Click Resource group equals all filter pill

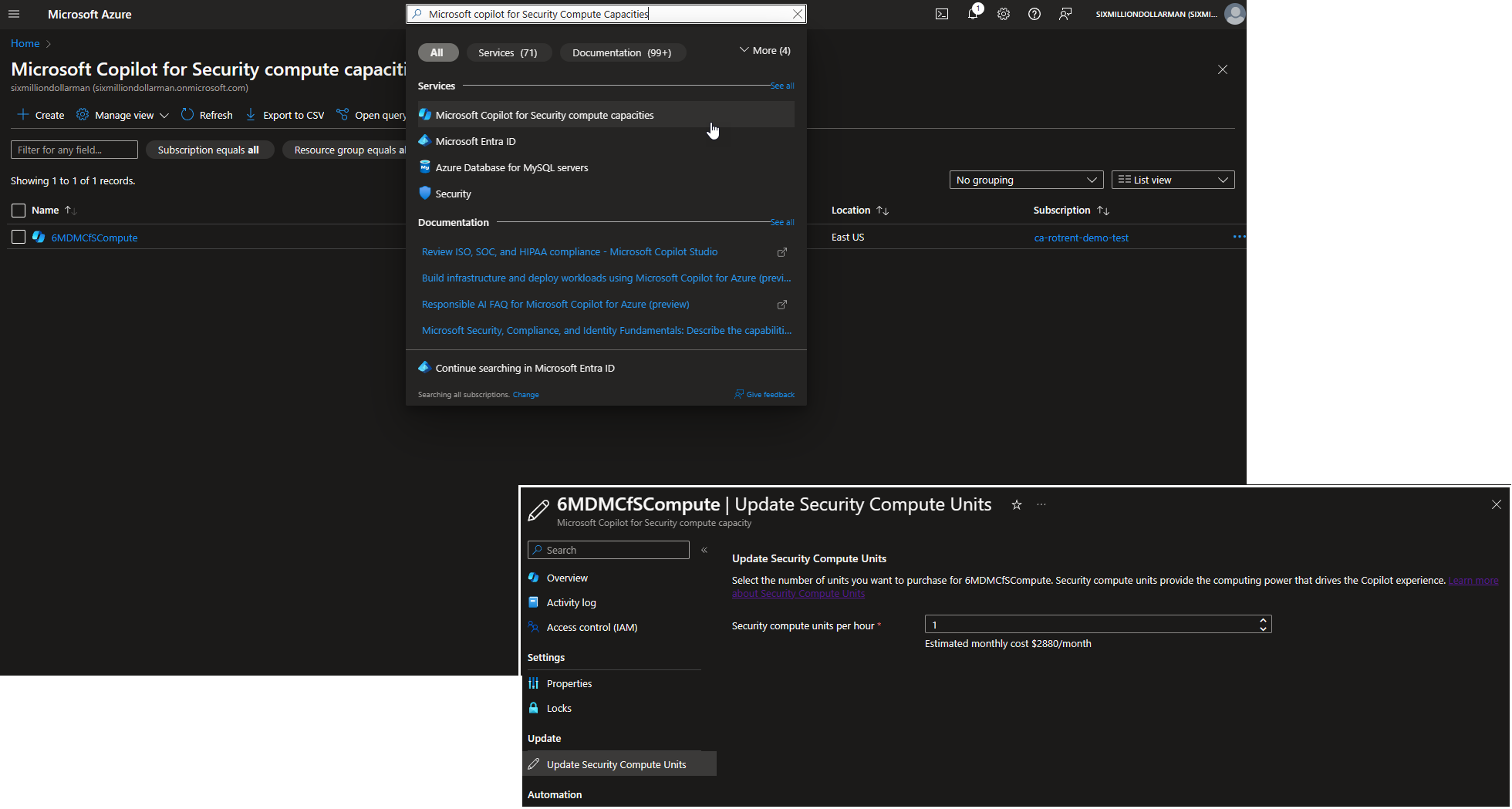345,150
